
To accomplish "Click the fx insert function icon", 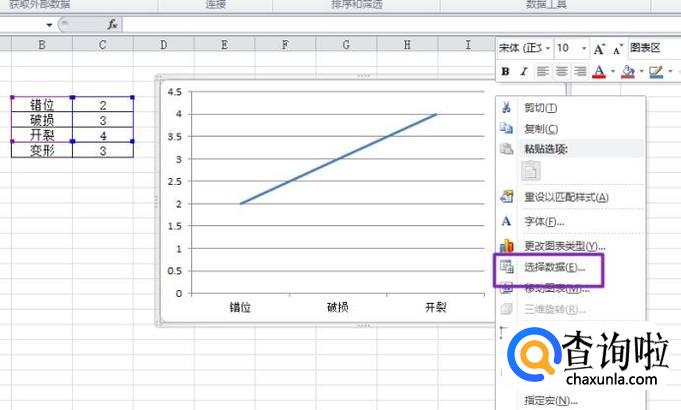I will point(112,25).
